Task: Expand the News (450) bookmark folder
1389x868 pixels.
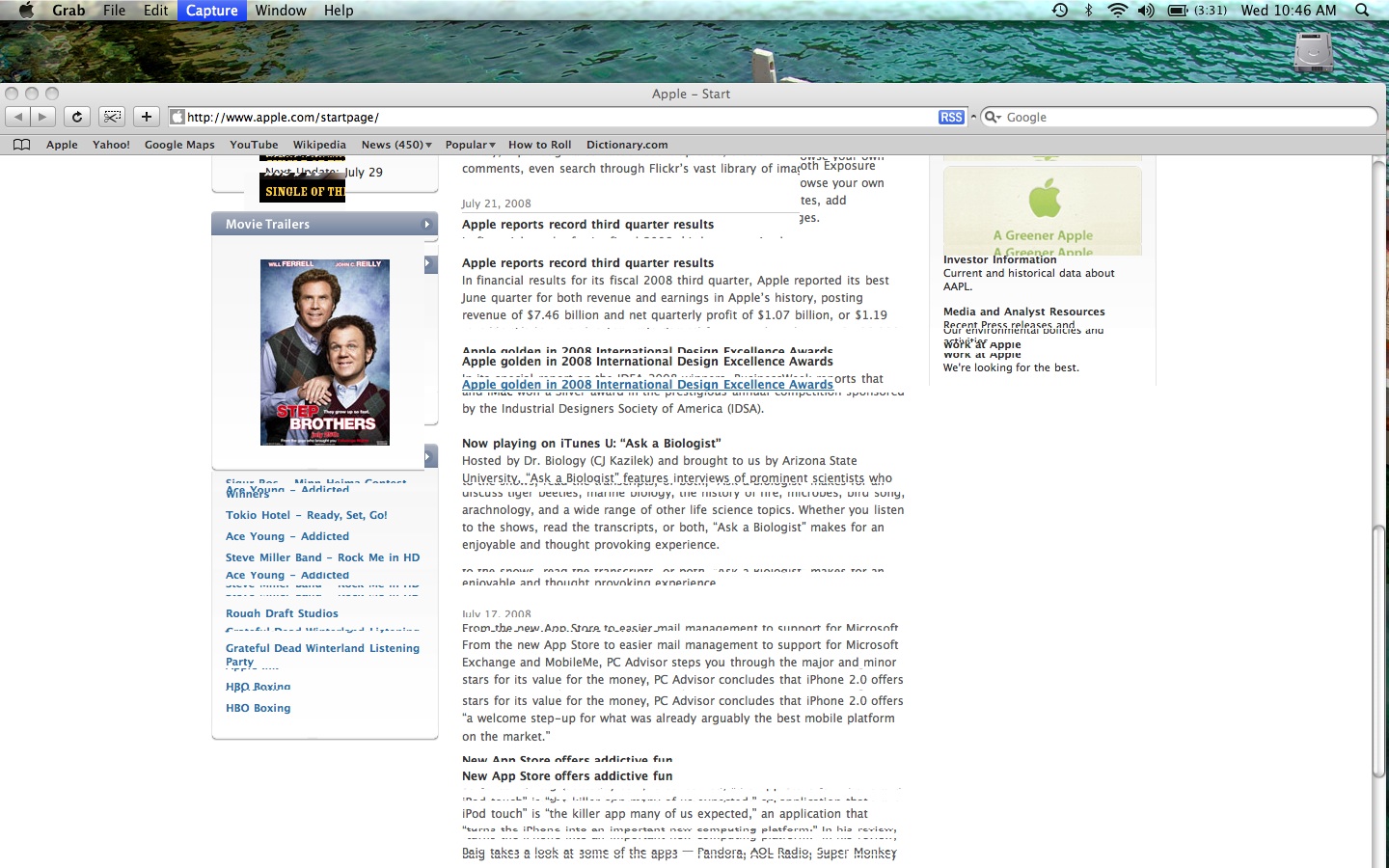Action: point(396,145)
